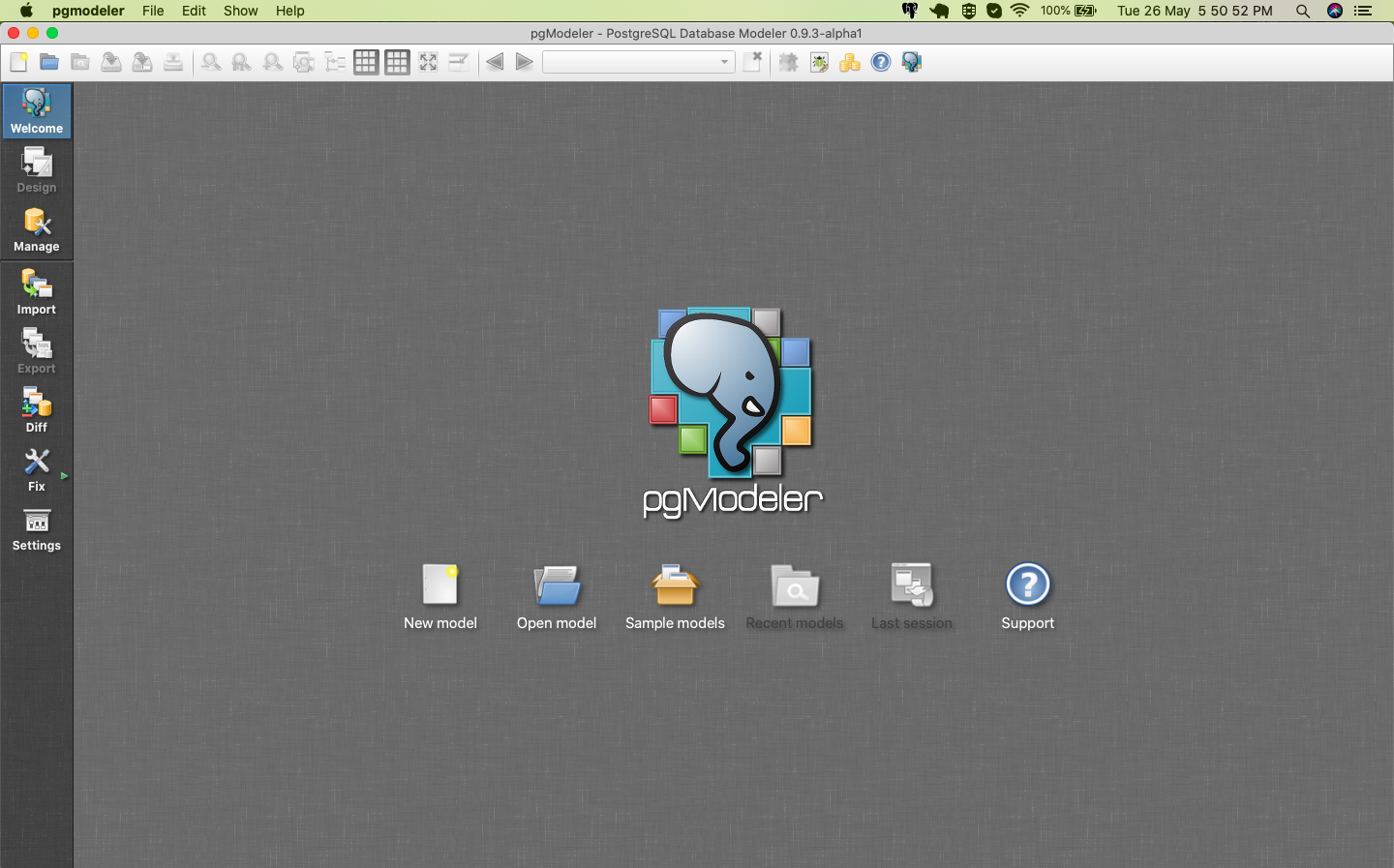Open the pgmodeler application menu

[88, 11]
